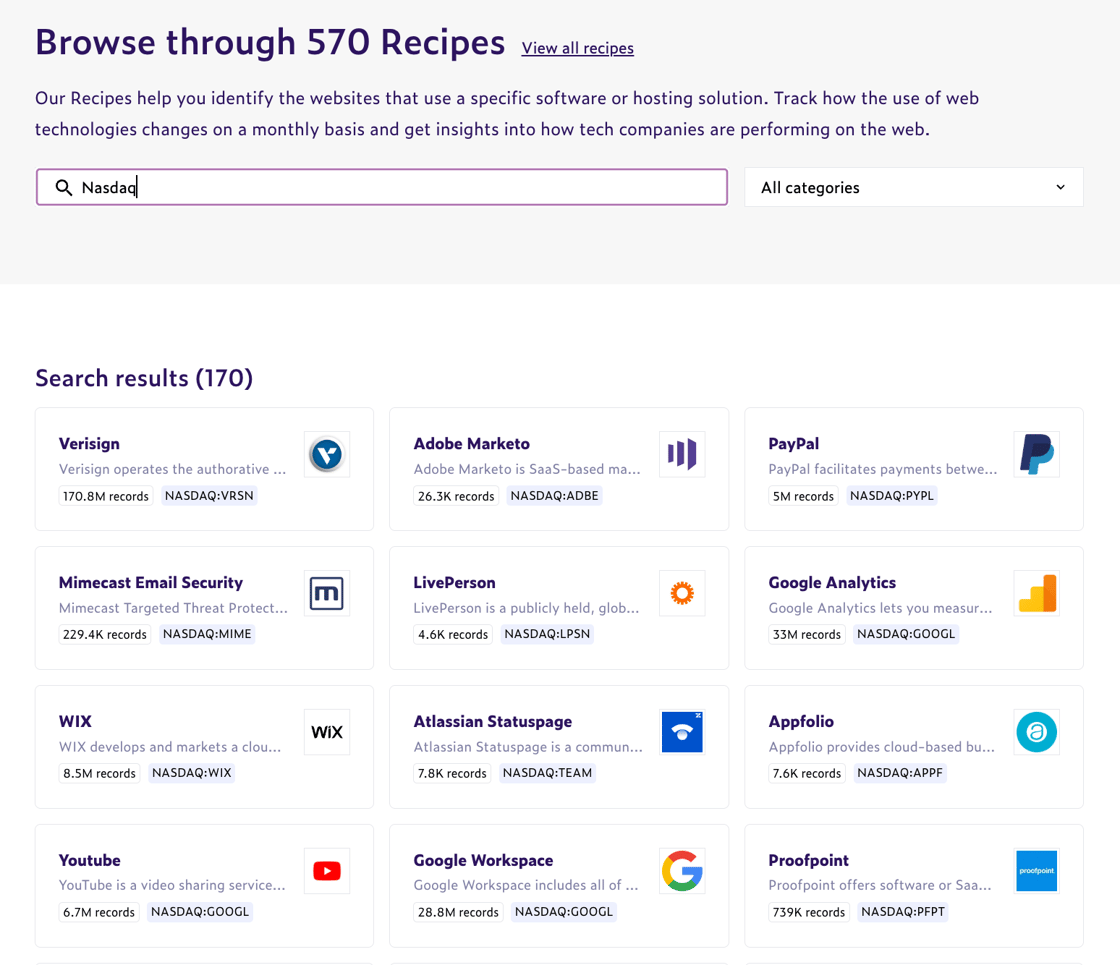Image resolution: width=1120 pixels, height=965 pixels.
Task: Click the 229.4K records badge
Action: pyautogui.click(x=104, y=635)
